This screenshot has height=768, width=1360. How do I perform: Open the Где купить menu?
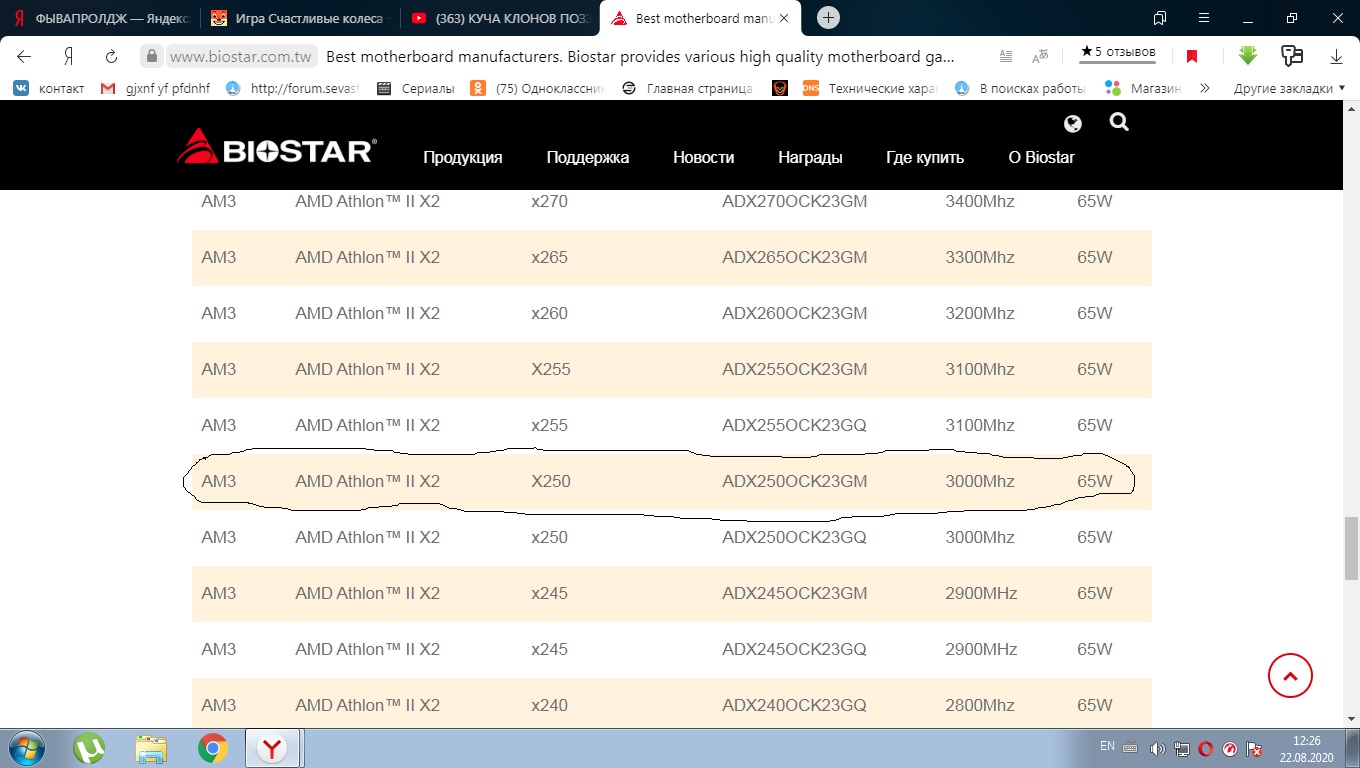[925, 157]
